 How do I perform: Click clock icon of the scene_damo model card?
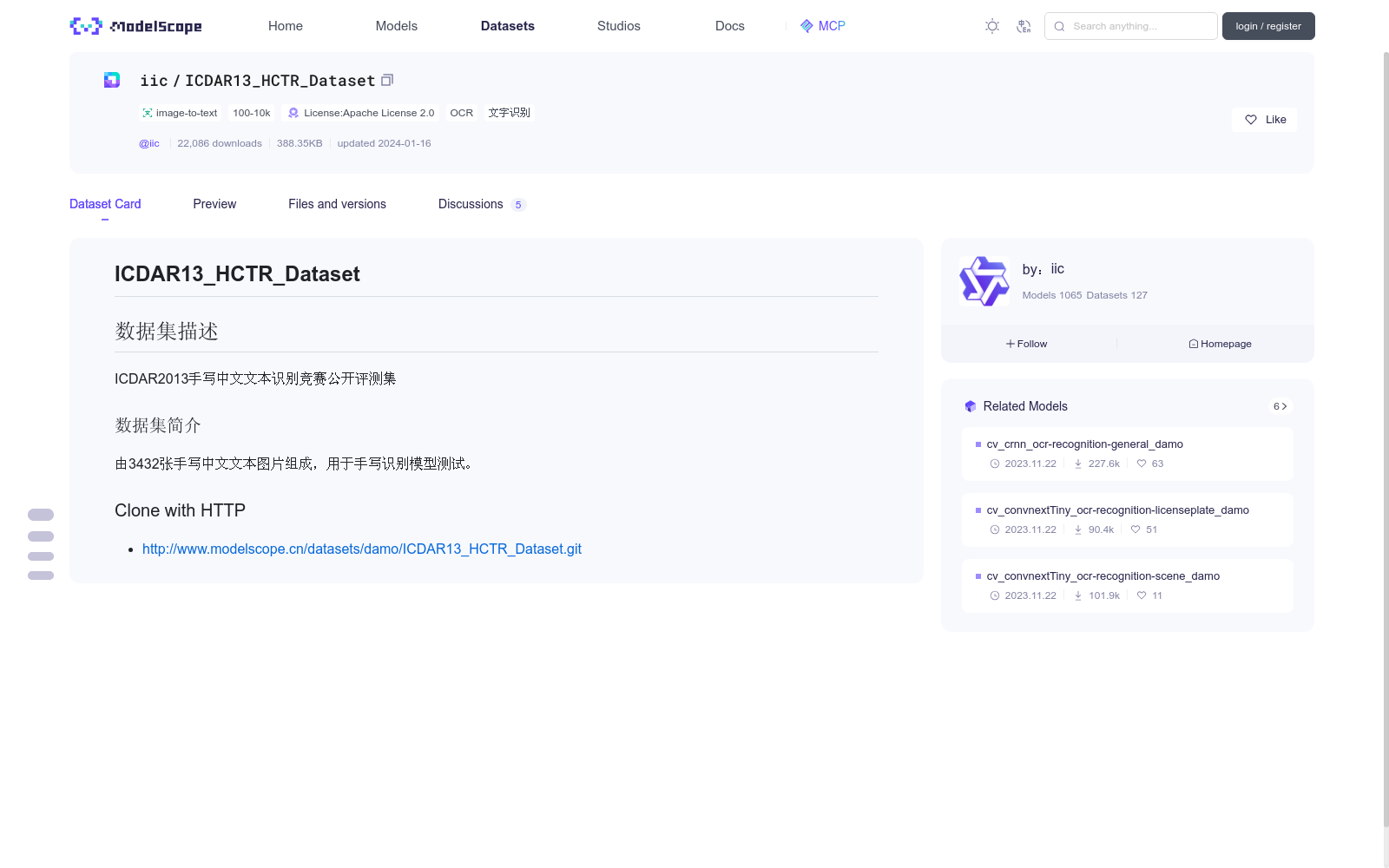pyautogui.click(x=995, y=595)
